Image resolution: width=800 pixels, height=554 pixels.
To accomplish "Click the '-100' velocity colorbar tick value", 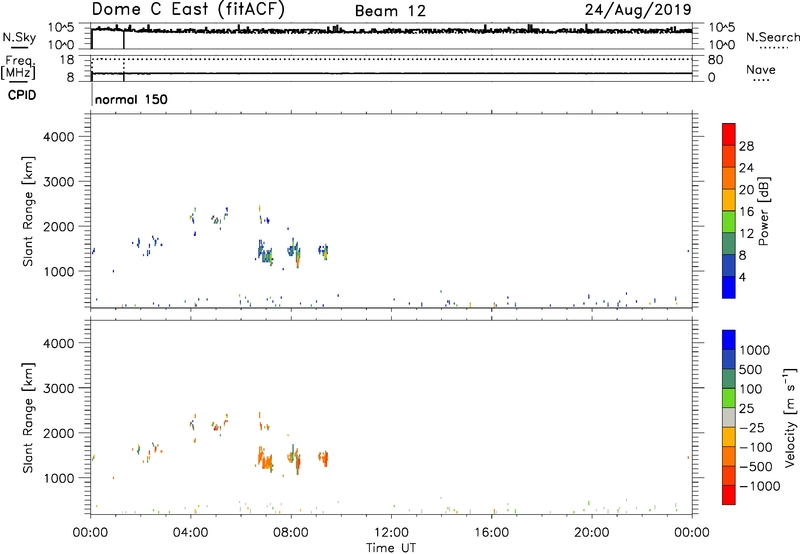I will 756,447.
